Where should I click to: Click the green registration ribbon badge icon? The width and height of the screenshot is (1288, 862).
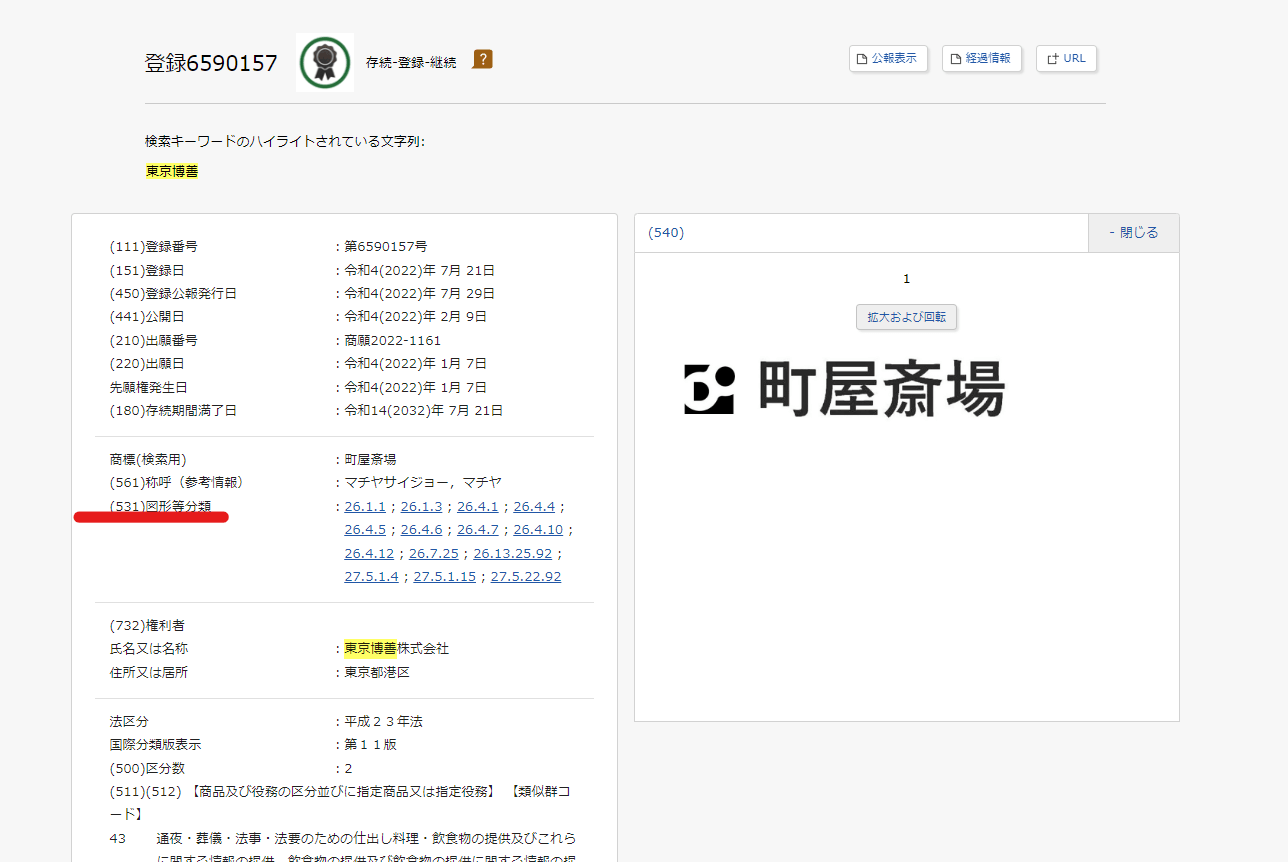(324, 62)
